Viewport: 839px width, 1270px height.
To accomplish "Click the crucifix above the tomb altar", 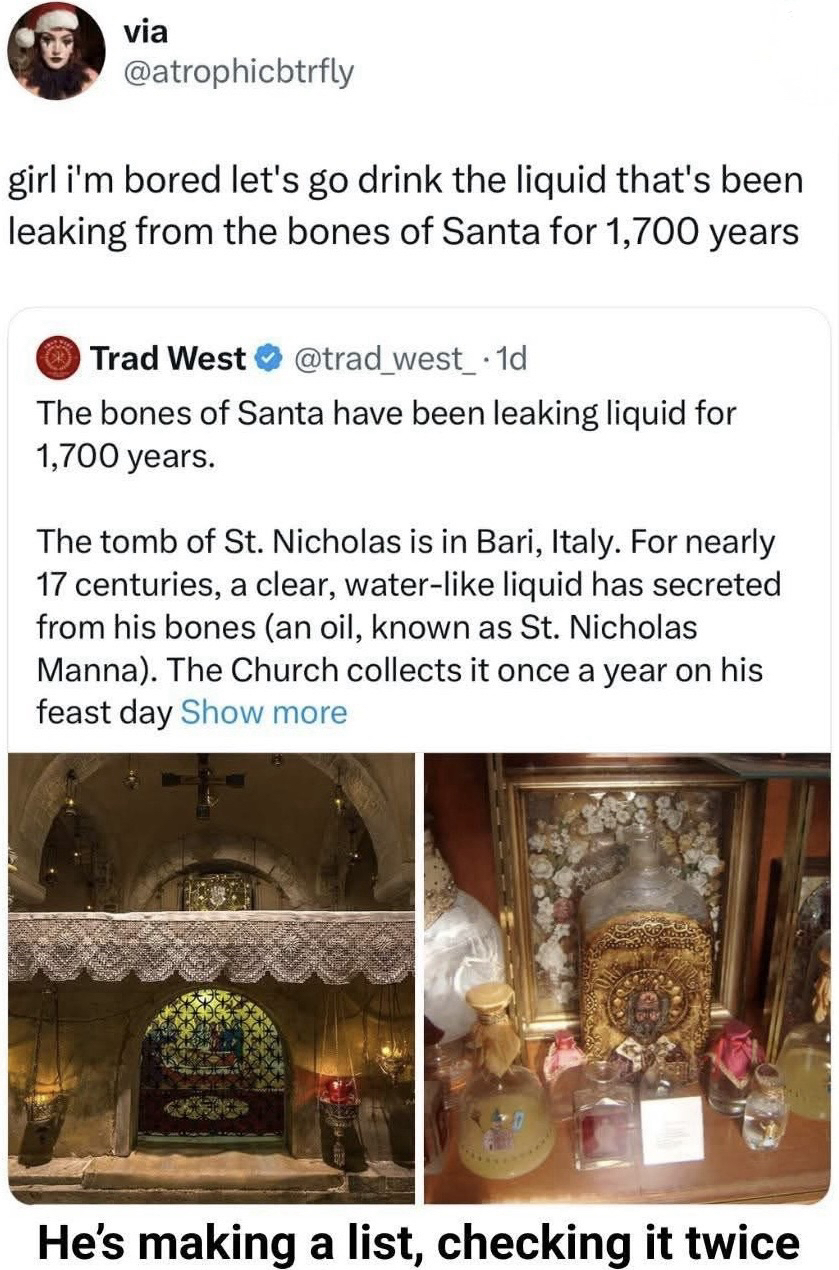I will (205, 781).
